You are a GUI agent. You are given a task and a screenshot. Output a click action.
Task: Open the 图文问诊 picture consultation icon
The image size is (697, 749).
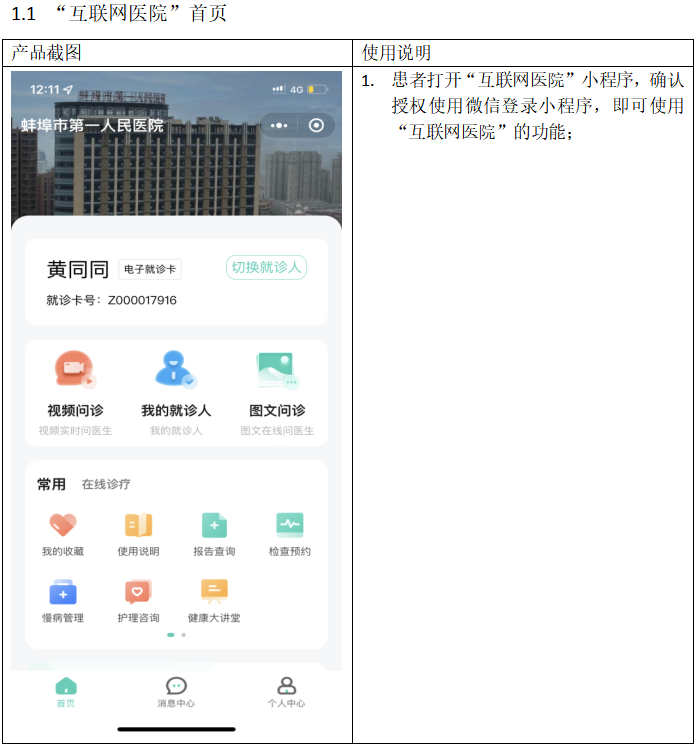tap(277, 370)
